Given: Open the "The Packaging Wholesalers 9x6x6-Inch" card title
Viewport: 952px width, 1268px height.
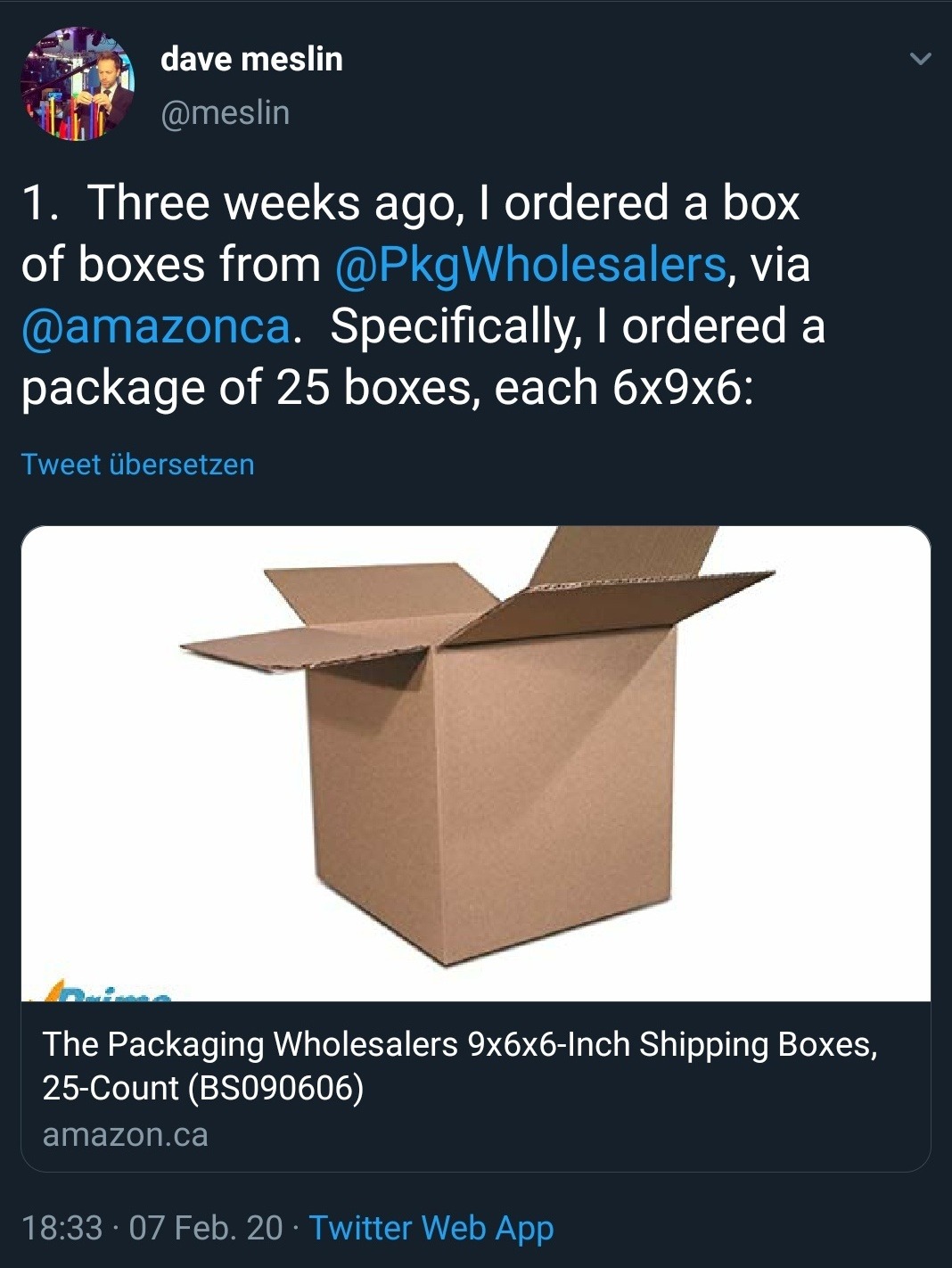Looking at the screenshot, I should (459, 1044).
